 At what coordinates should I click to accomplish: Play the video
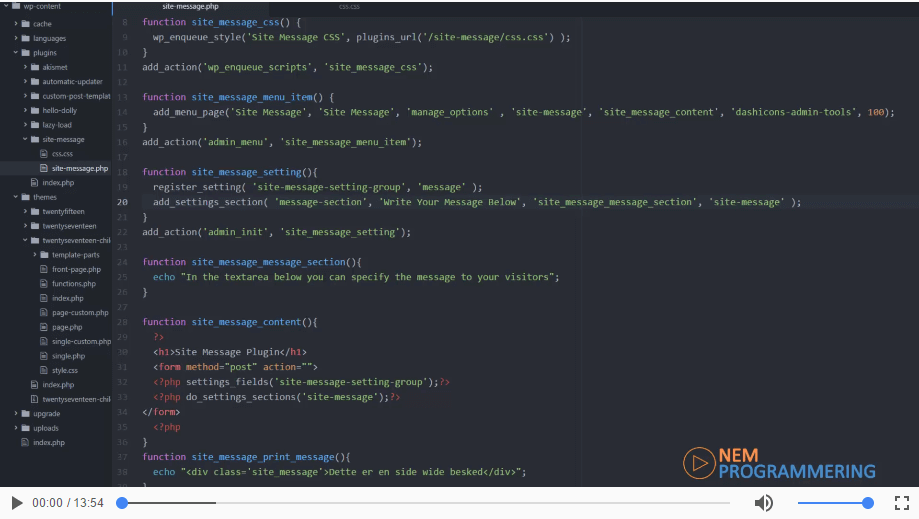point(17,503)
